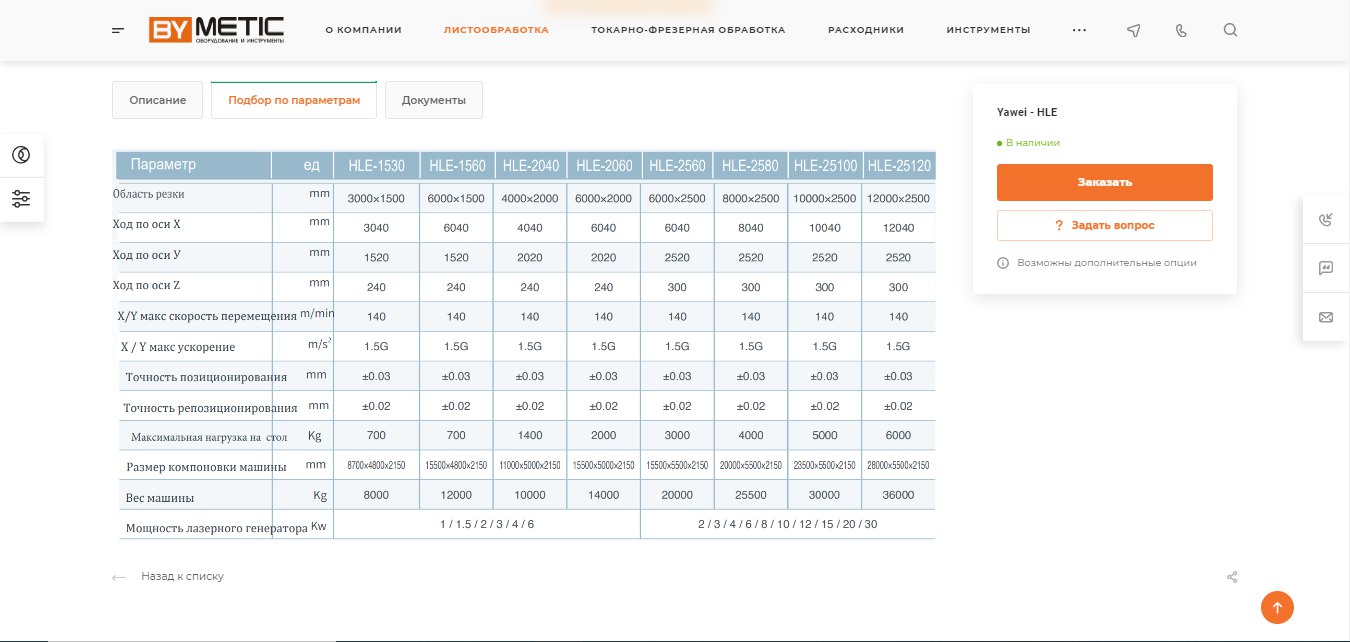Click the HLE-1560 column header
The height and width of the screenshot is (642, 1350).
[457, 166]
